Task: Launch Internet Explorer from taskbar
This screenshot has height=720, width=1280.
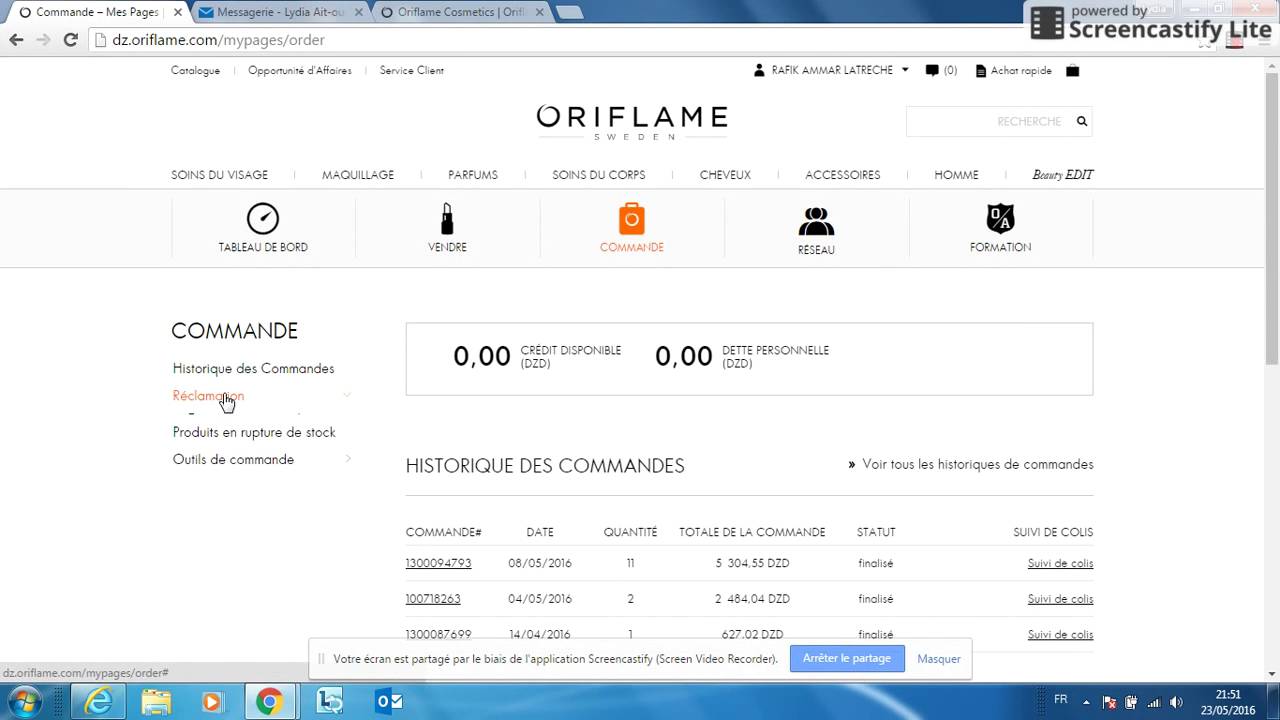Action: (x=98, y=702)
